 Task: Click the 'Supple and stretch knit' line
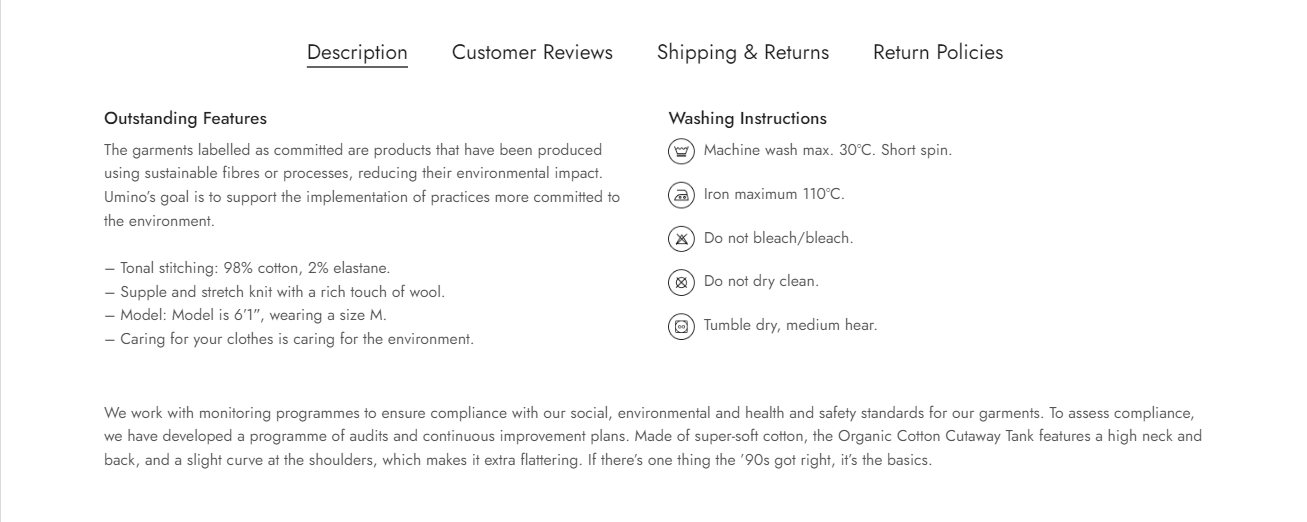tap(274, 292)
